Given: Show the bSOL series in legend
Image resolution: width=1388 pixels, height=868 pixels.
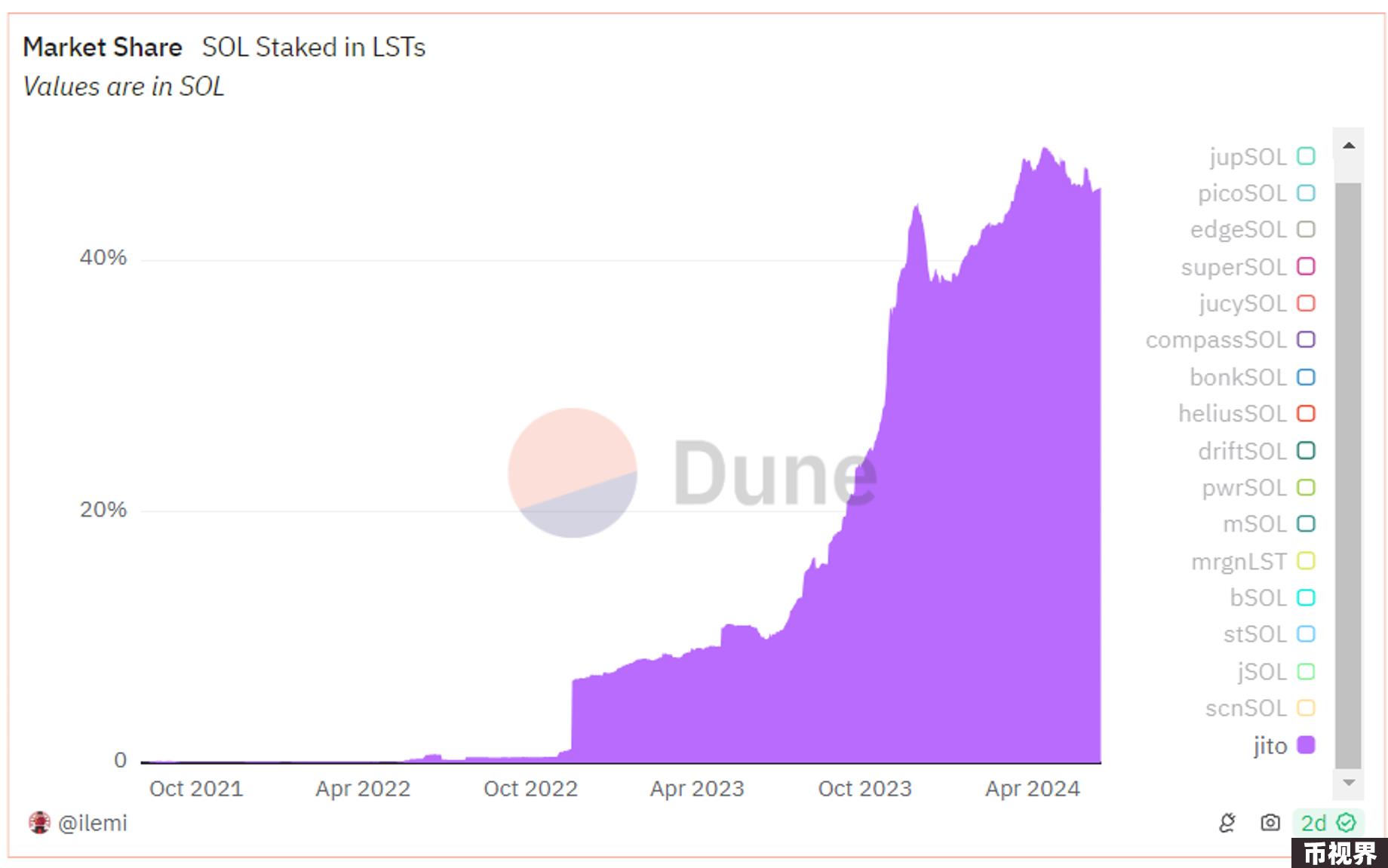Looking at the screenshot, I should click(x=1273, y=598).
